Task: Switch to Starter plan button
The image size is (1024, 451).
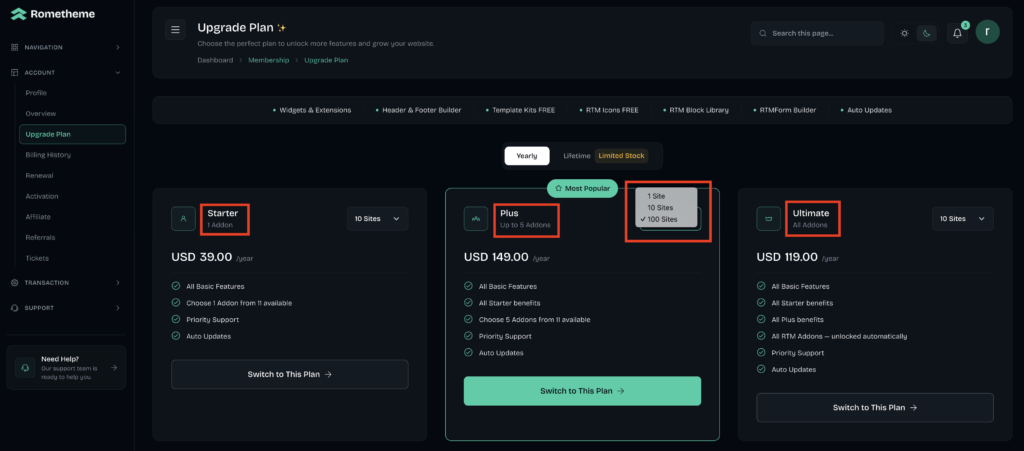Action: pyautogui.click(x=289, y=375)
